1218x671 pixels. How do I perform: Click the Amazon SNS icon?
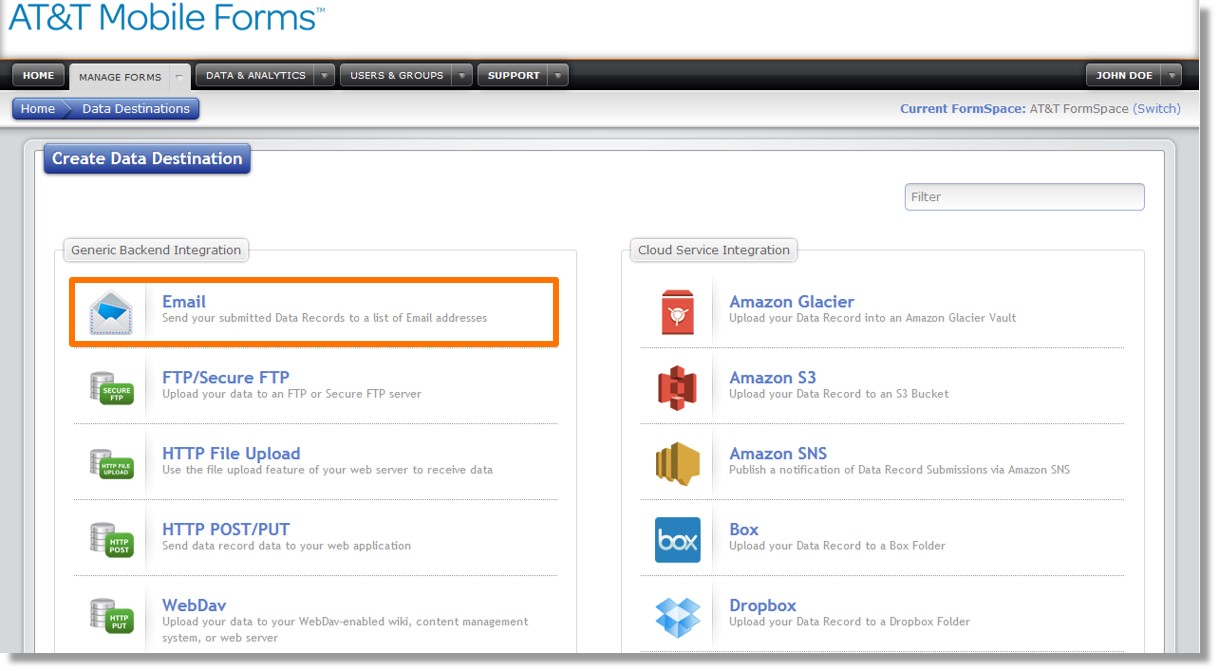[677, 464]
